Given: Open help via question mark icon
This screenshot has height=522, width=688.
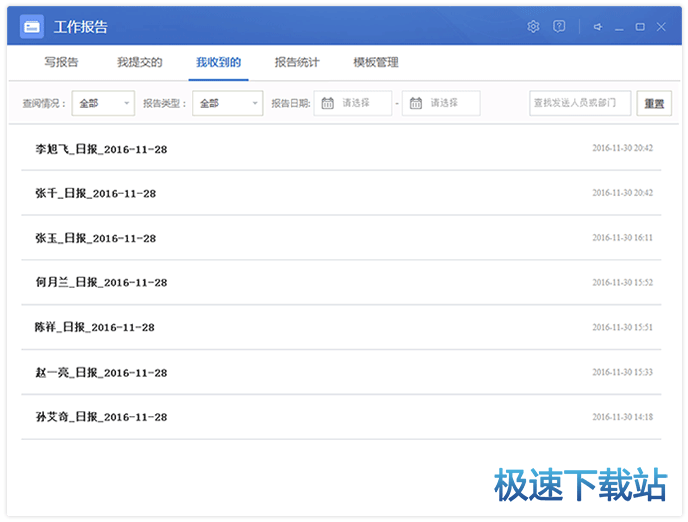Looking at the screenshot, I should 559,27.
